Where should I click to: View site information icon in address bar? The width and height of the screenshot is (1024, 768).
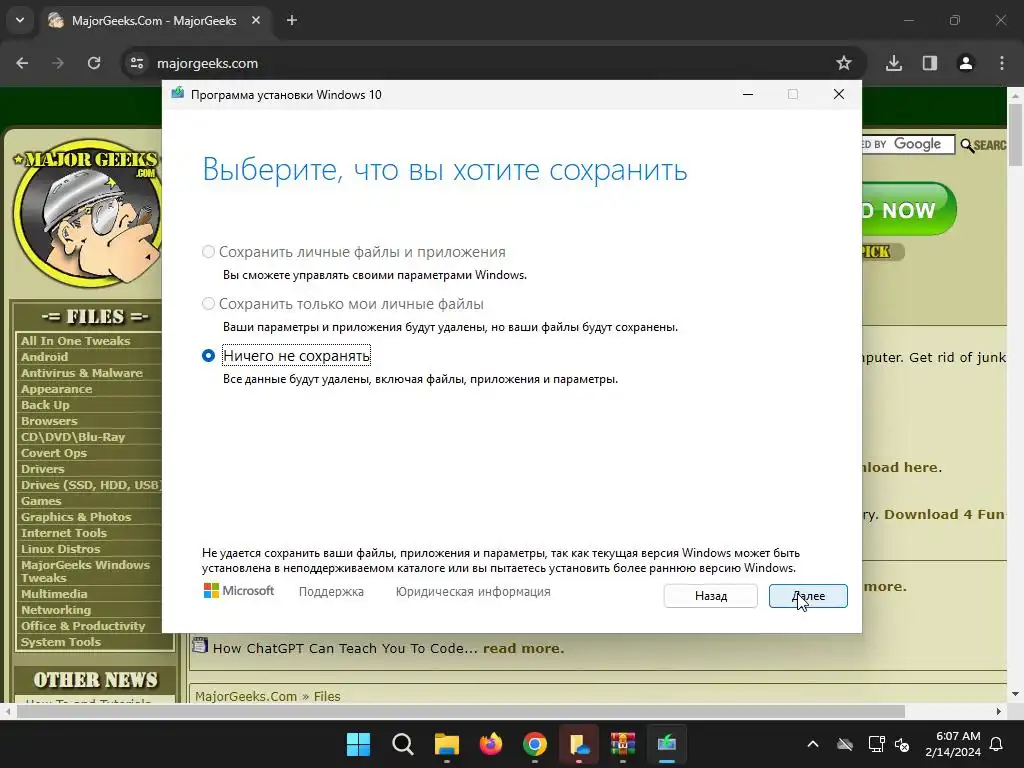(137, 63)
